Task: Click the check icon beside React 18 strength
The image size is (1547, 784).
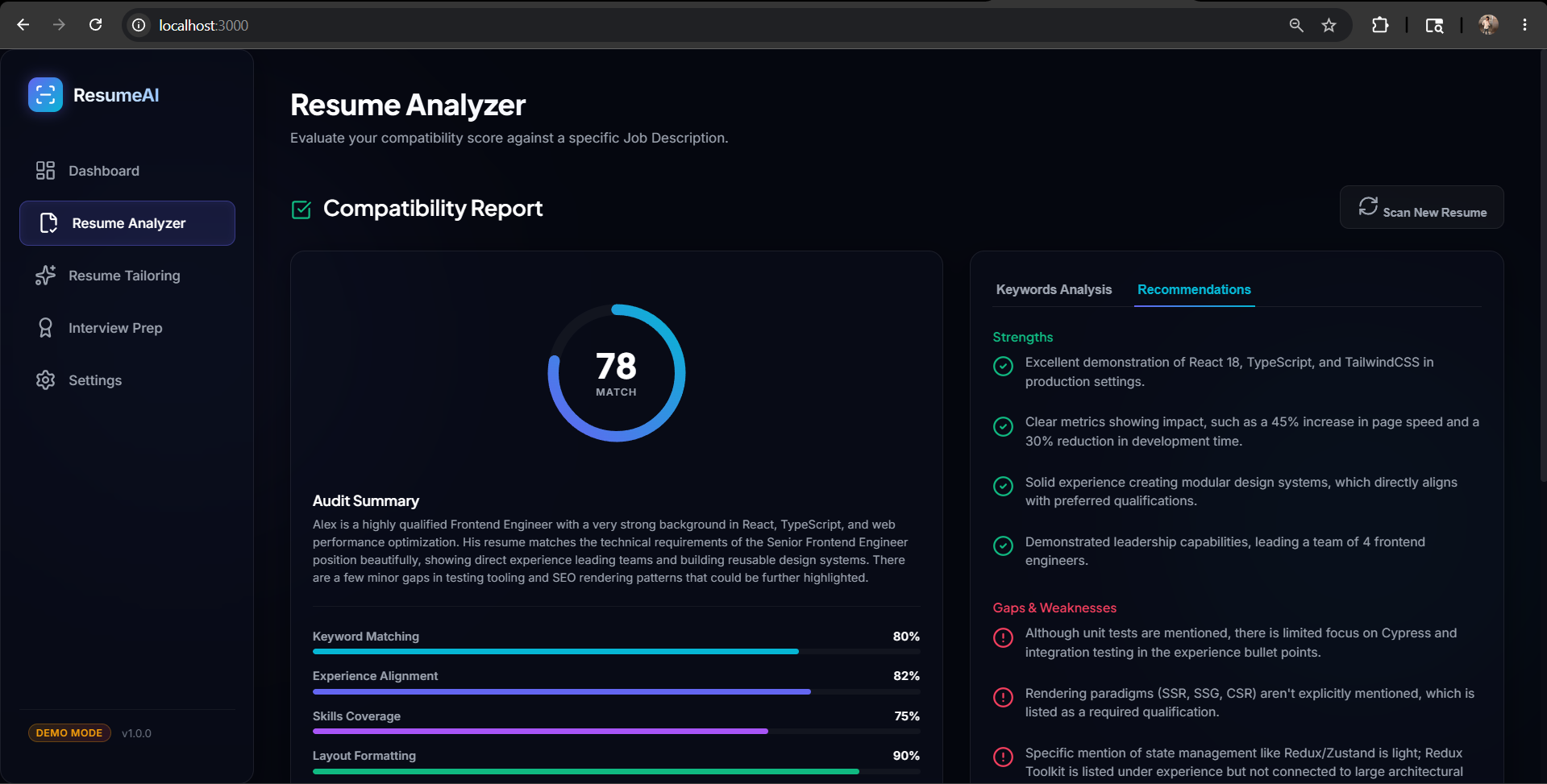Action: click(x=1003, y=367)
